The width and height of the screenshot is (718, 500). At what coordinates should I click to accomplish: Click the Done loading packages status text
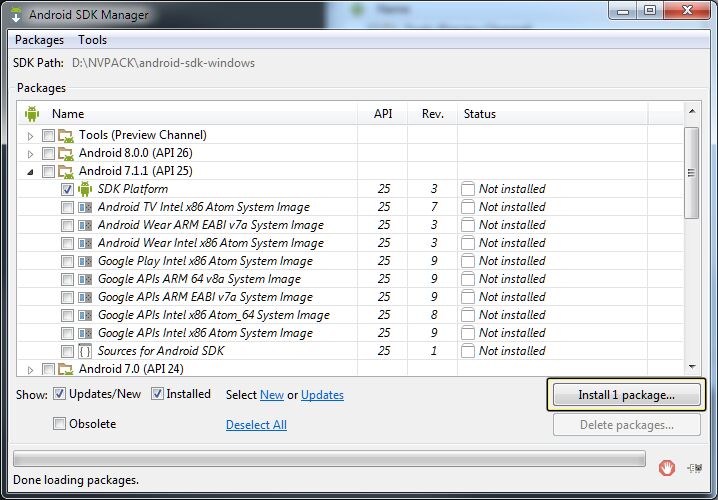(x=76, y=480)
